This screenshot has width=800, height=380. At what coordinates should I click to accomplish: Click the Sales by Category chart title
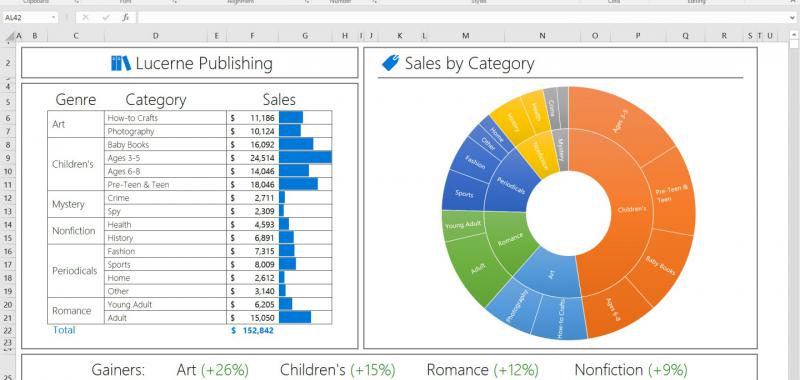469,64
